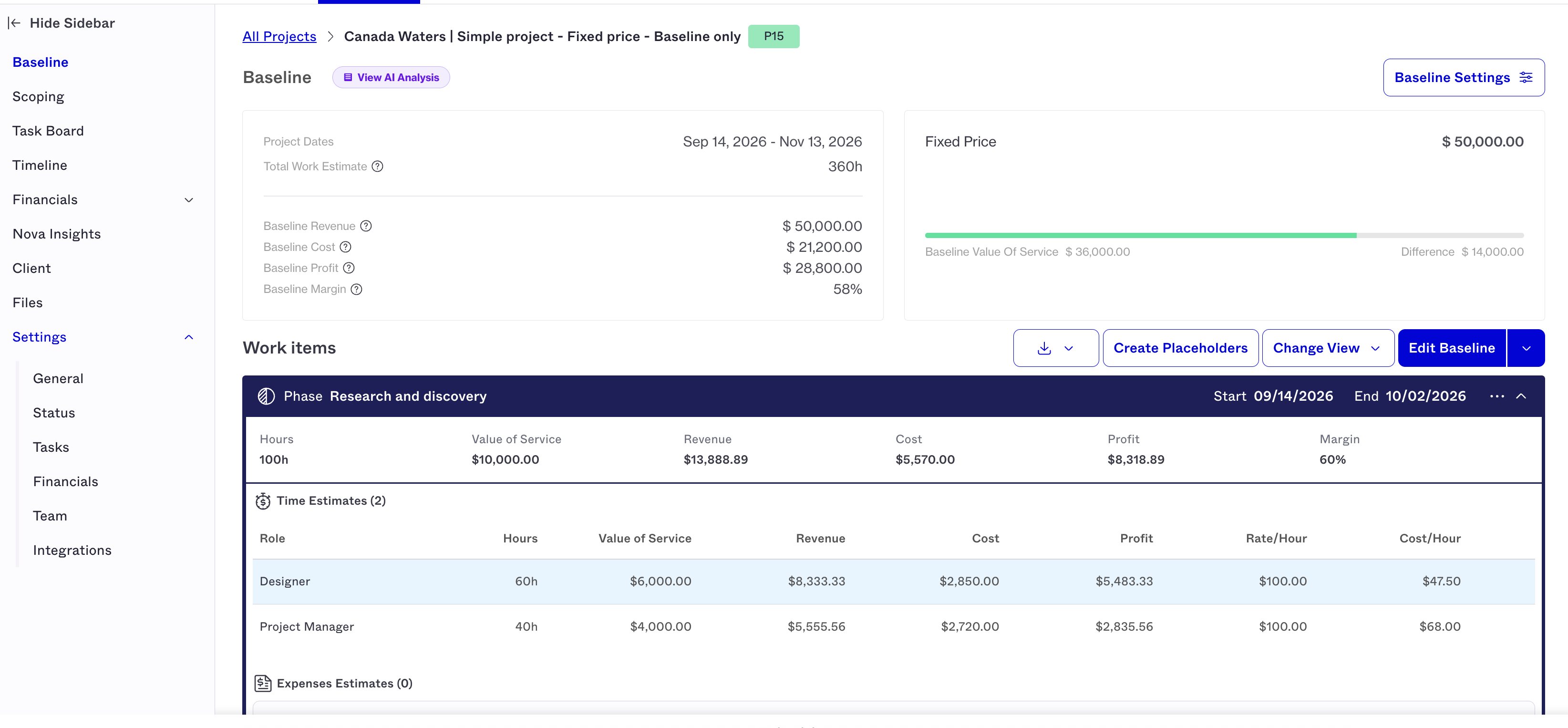1568x728 pixels.
Task: Click the Baseline Cost info icon
Action: (x=346, y=247)
